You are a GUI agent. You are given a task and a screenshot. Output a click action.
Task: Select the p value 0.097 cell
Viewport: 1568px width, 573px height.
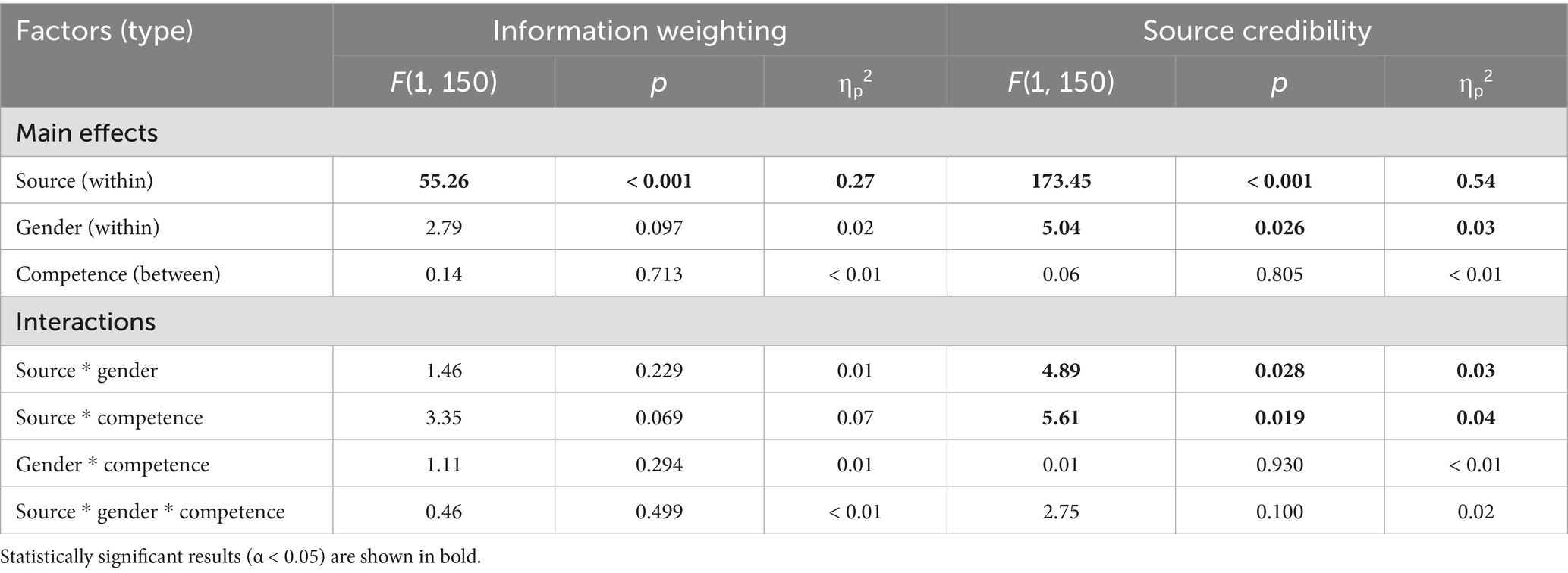coord(659,227)
